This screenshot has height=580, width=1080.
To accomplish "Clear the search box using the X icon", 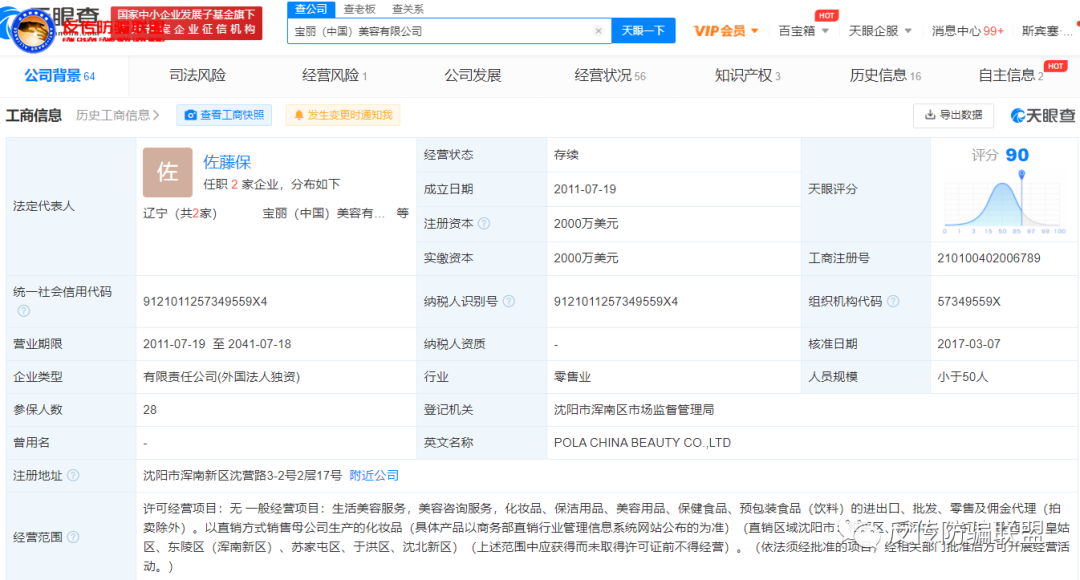I will tap(599, 31).
